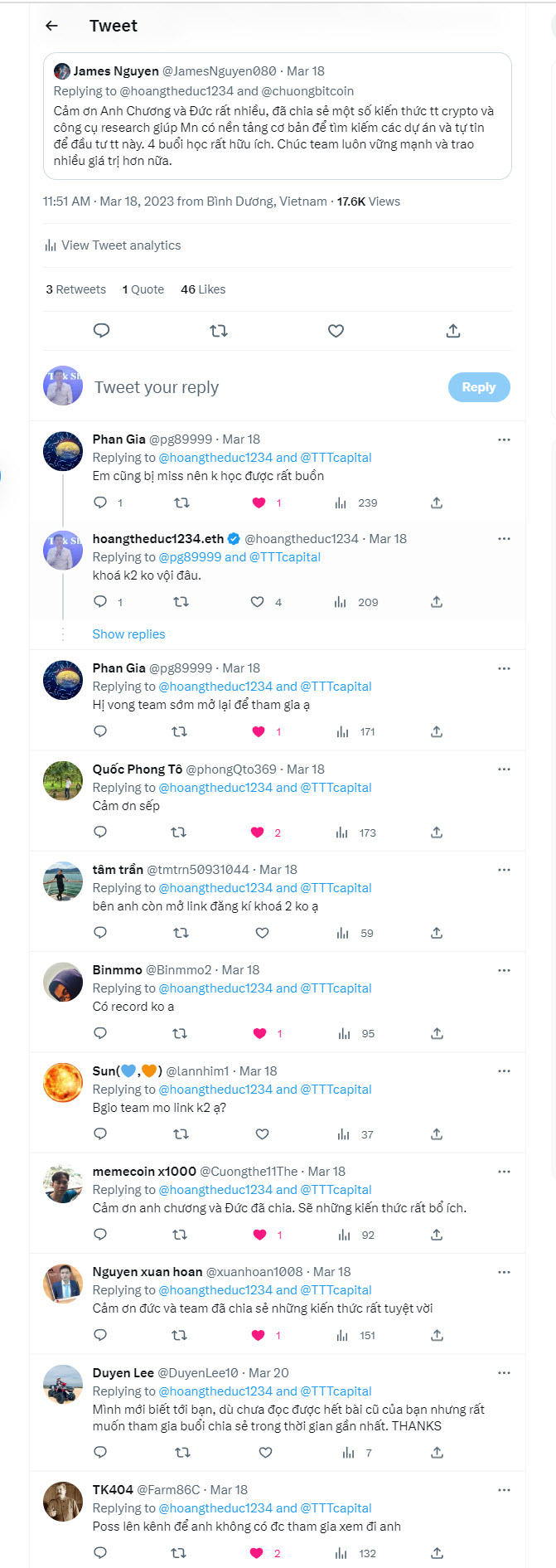Reply to the main tweet via comment icon

[x=102, y=331]
